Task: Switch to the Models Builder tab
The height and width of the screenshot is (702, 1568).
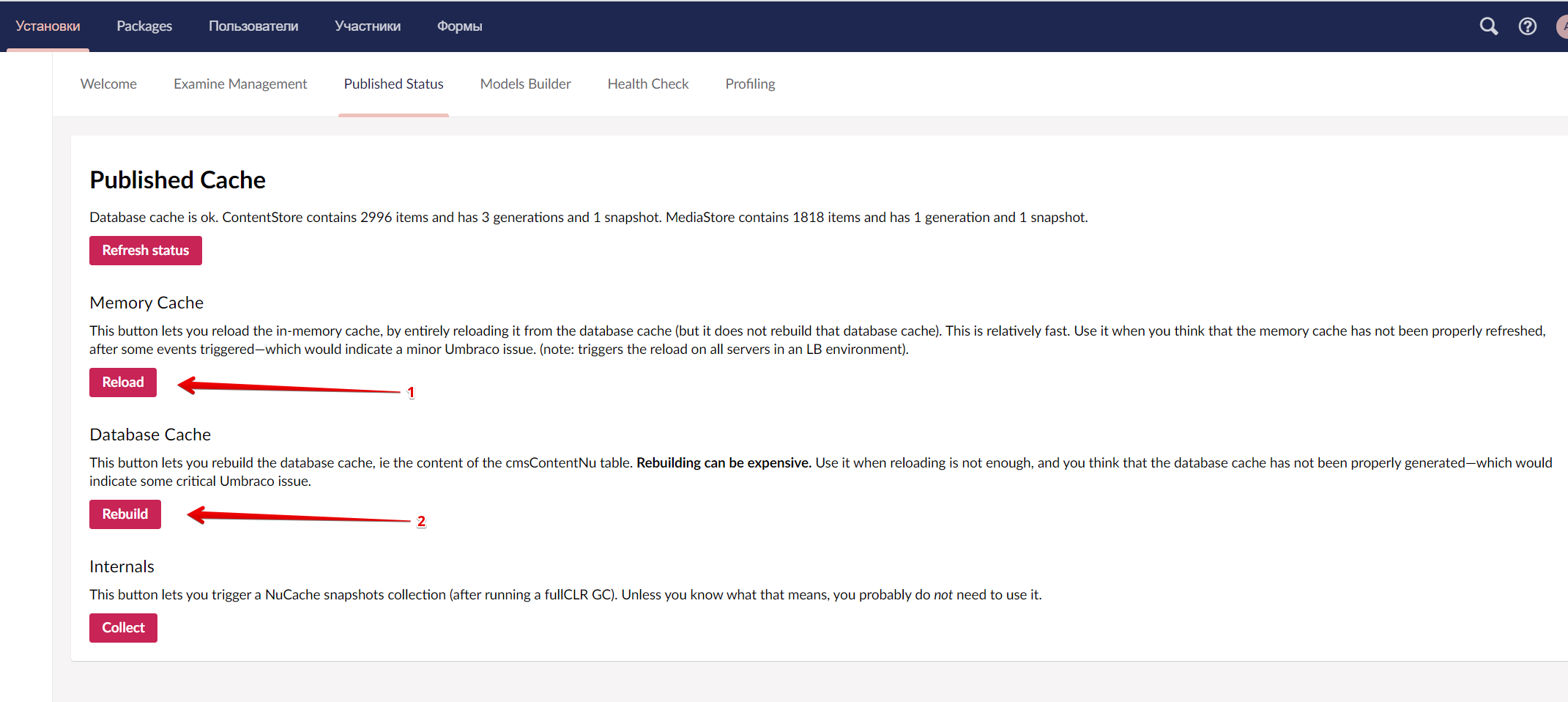Action: coord(525,84)
